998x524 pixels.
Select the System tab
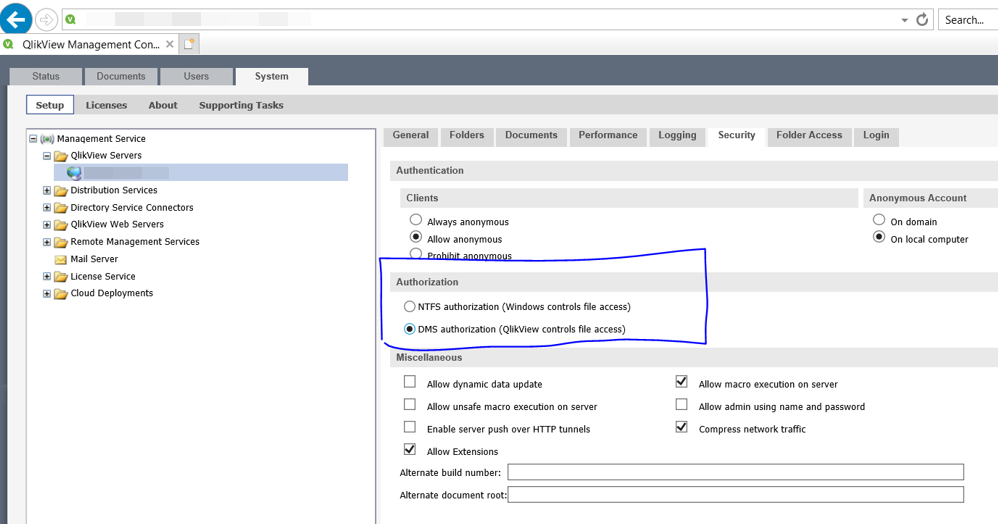click(x=272, y=76)
